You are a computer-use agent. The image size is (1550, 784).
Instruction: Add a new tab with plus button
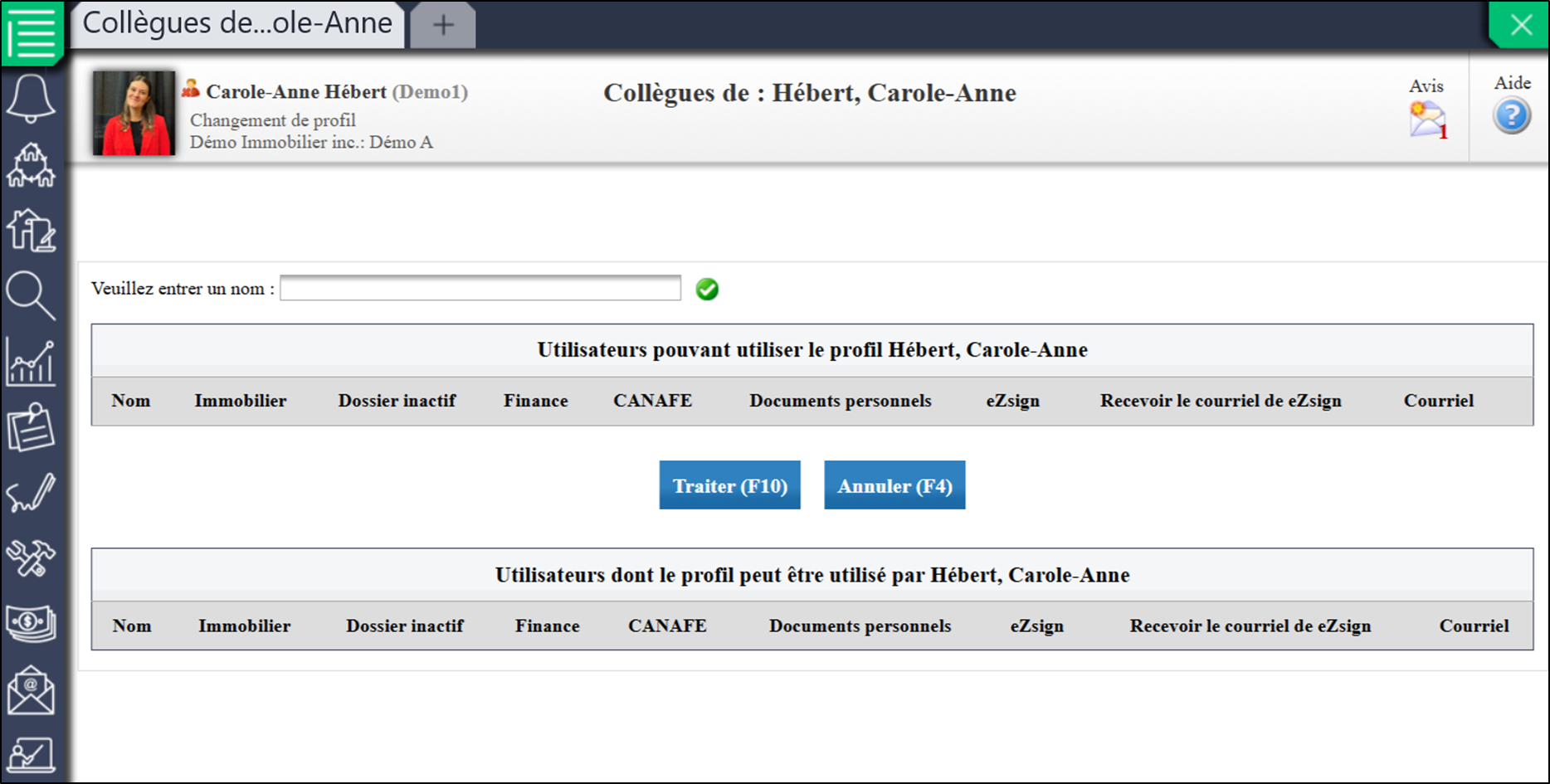point(443,25)
